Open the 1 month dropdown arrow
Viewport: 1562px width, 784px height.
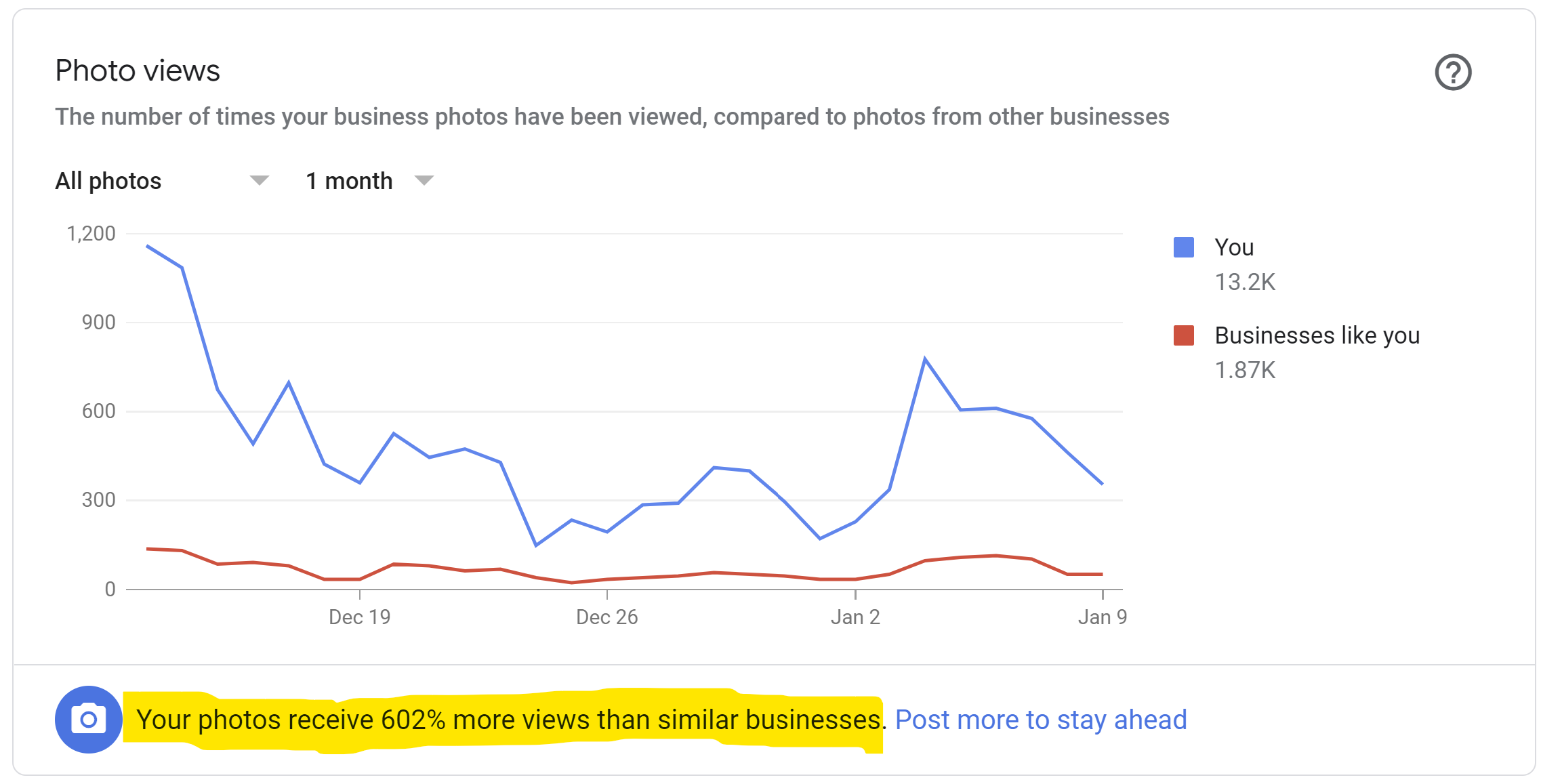coord(424,180)
